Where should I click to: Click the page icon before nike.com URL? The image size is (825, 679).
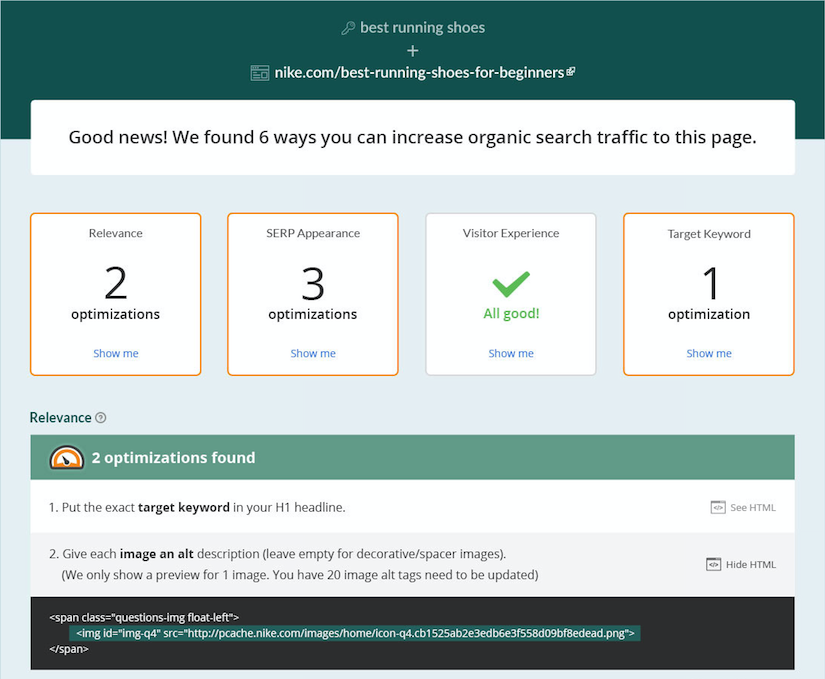(x=259, y=73)
